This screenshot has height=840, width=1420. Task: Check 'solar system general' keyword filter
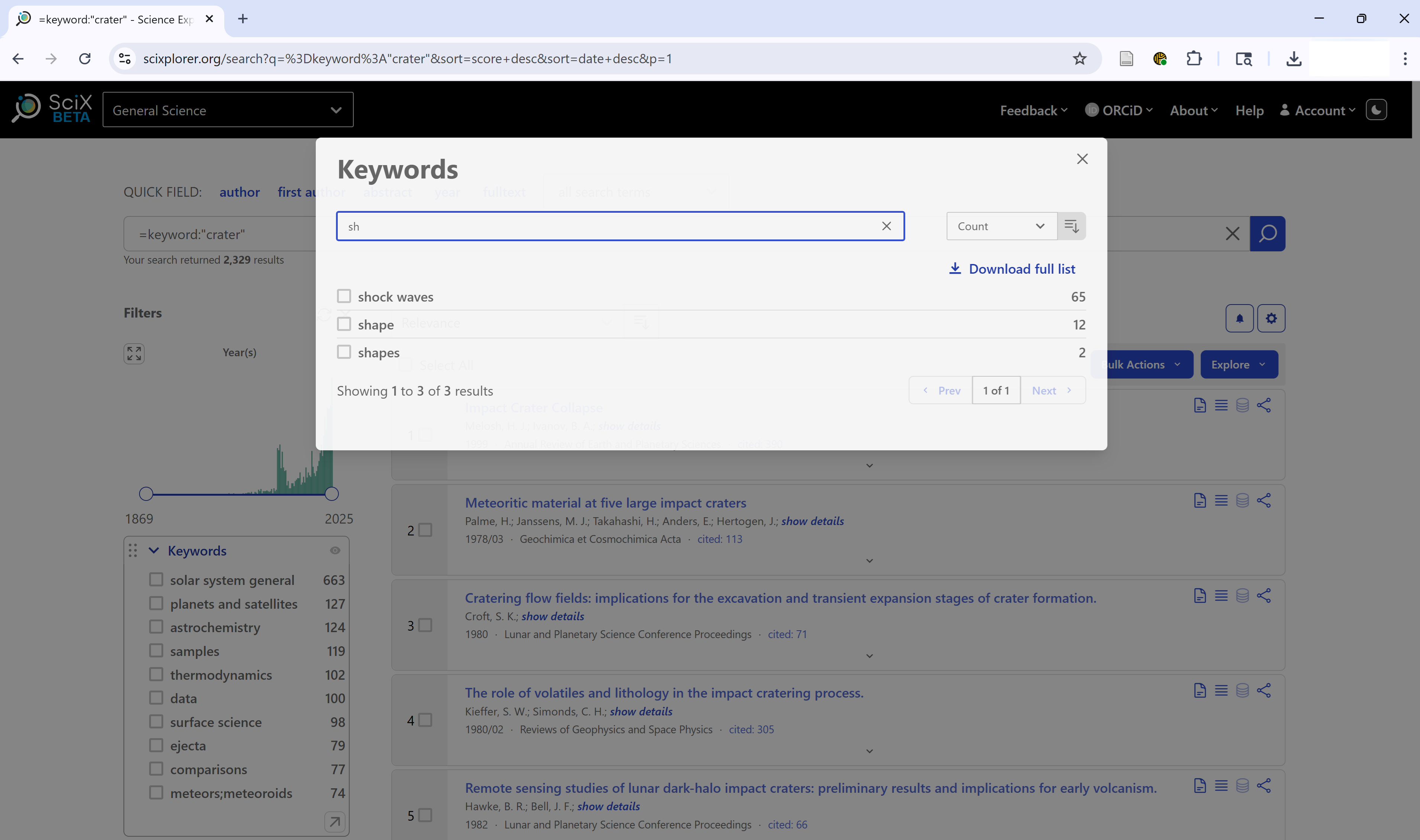156,580
